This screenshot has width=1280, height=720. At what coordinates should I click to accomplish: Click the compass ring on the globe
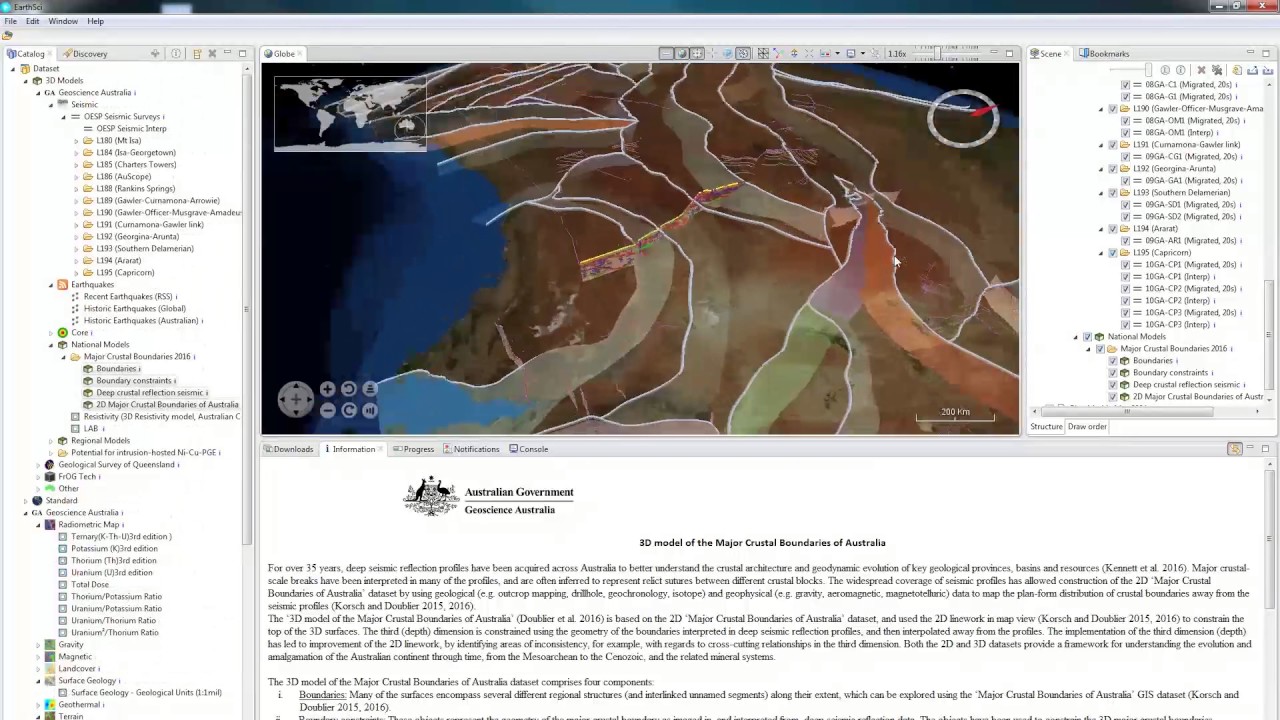[963, 118]
